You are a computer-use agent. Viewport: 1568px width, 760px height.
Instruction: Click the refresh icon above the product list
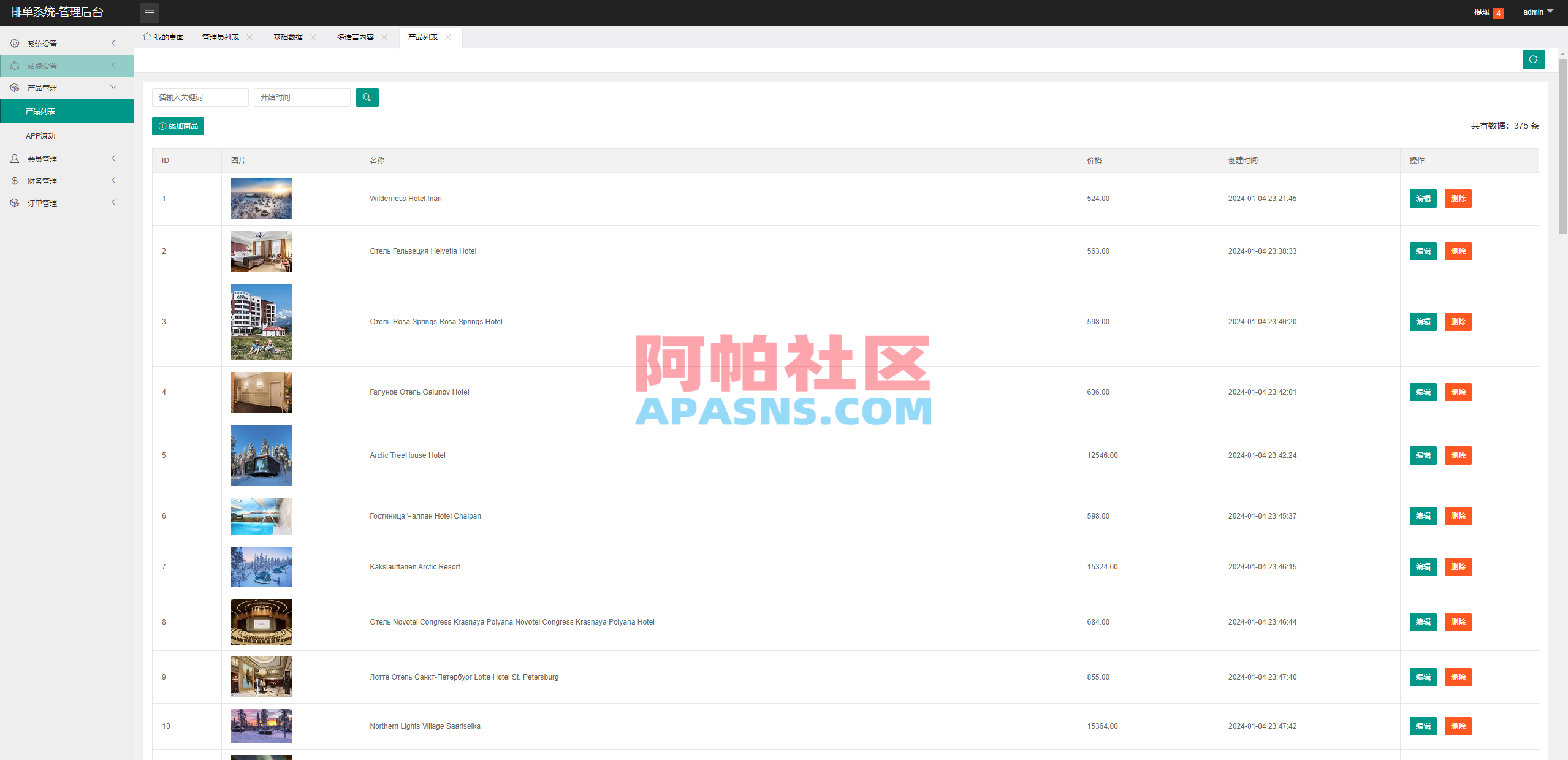coord(1533,59)
